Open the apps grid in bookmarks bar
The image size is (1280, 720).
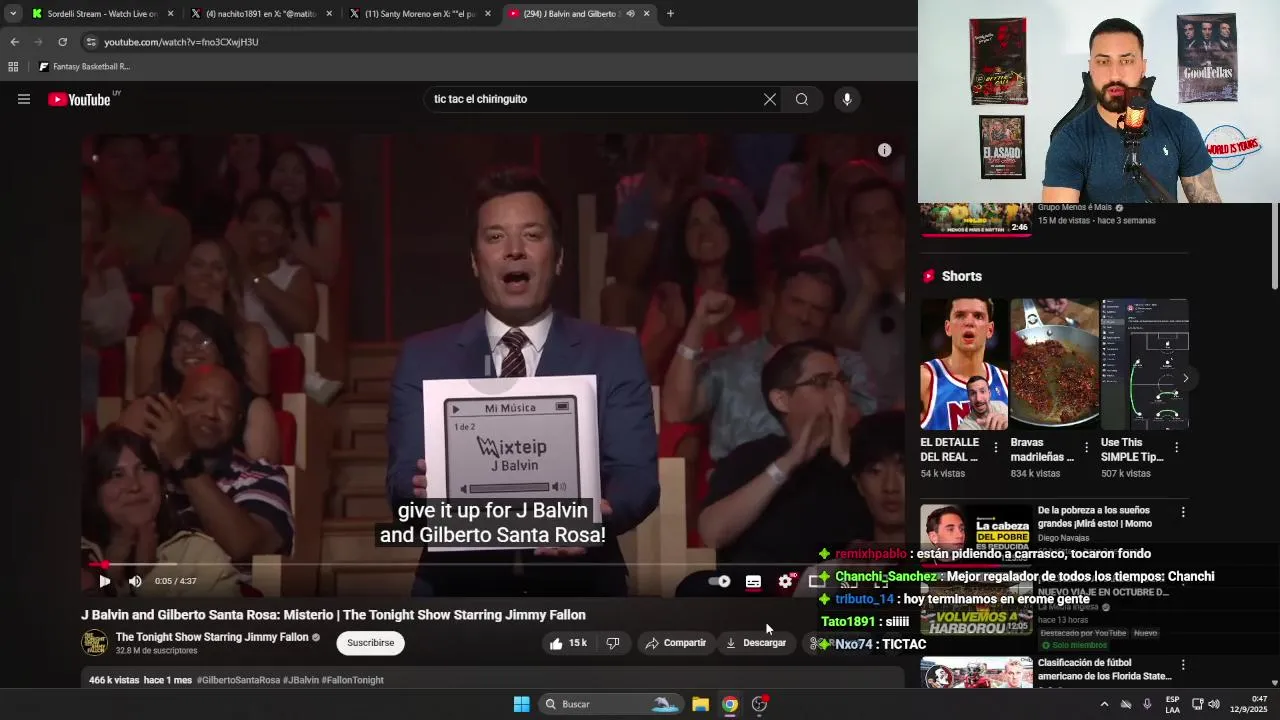click(13, 67)
